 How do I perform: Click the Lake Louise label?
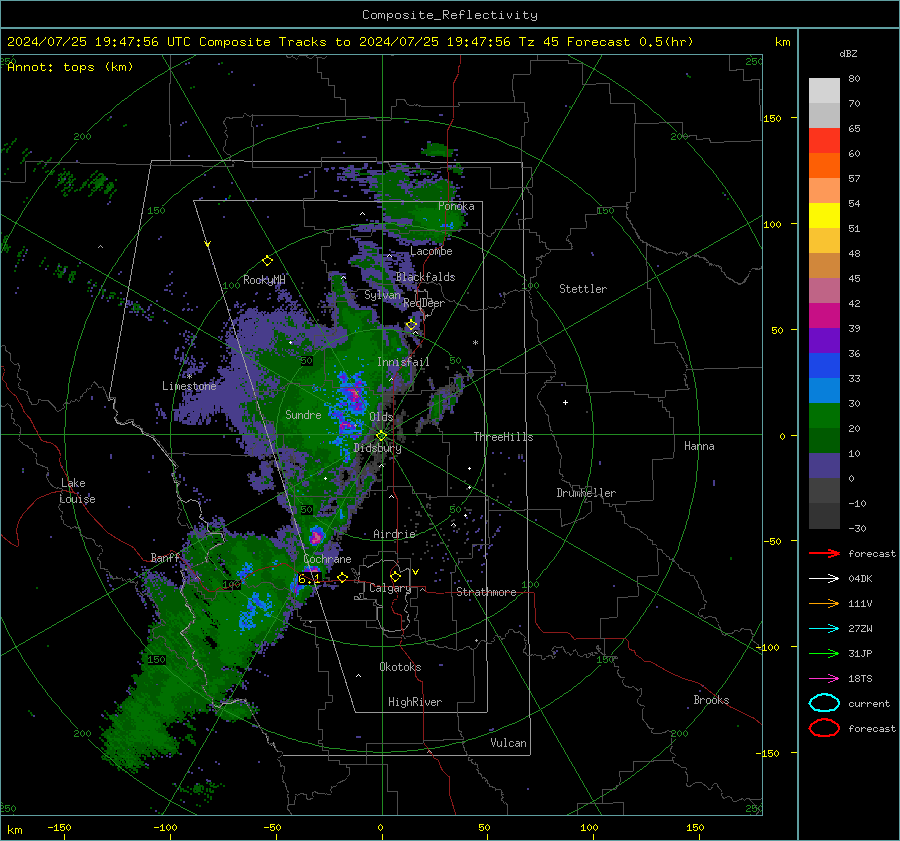pos(77,491)
